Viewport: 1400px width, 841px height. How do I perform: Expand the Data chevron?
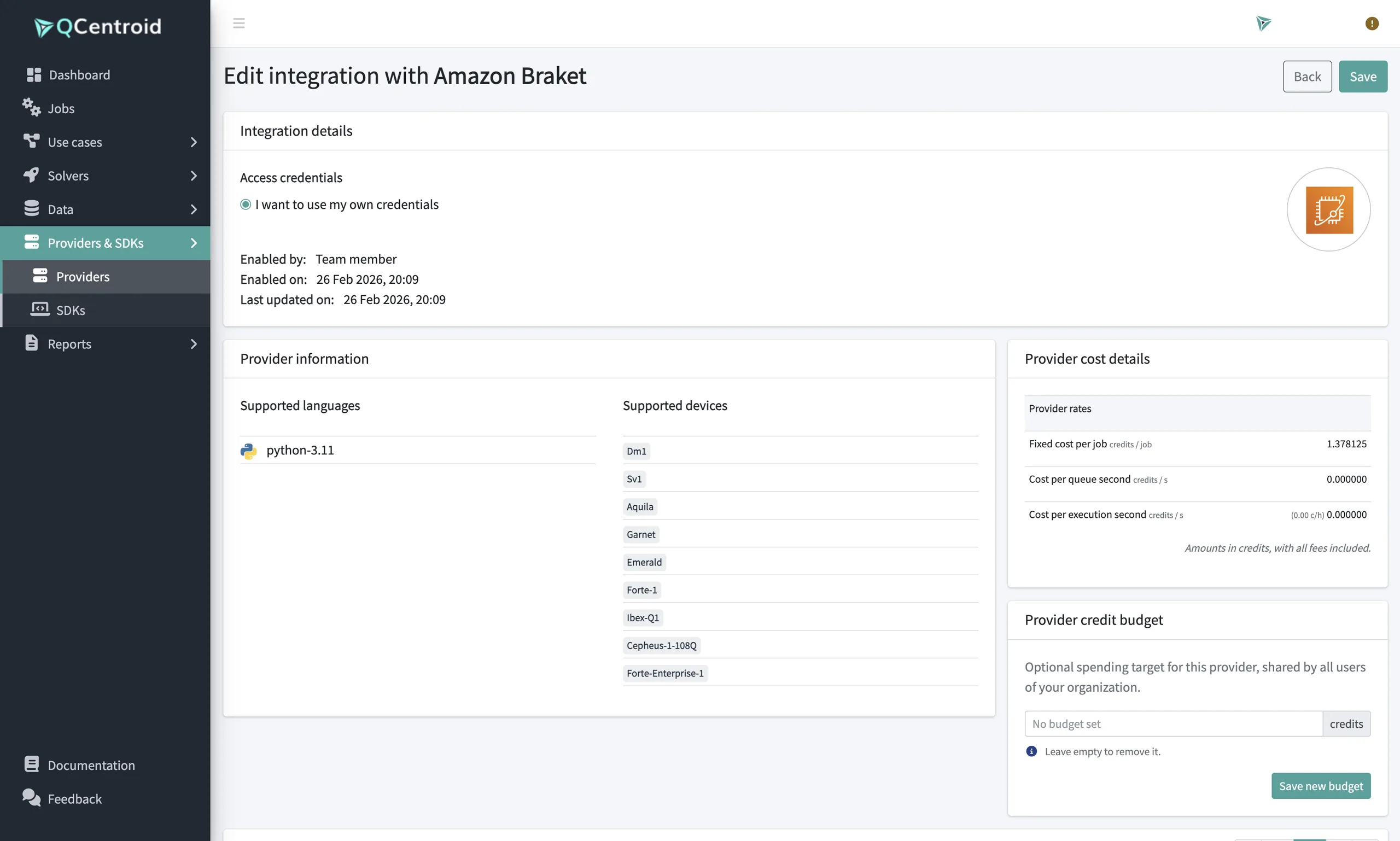click(194, 209)
